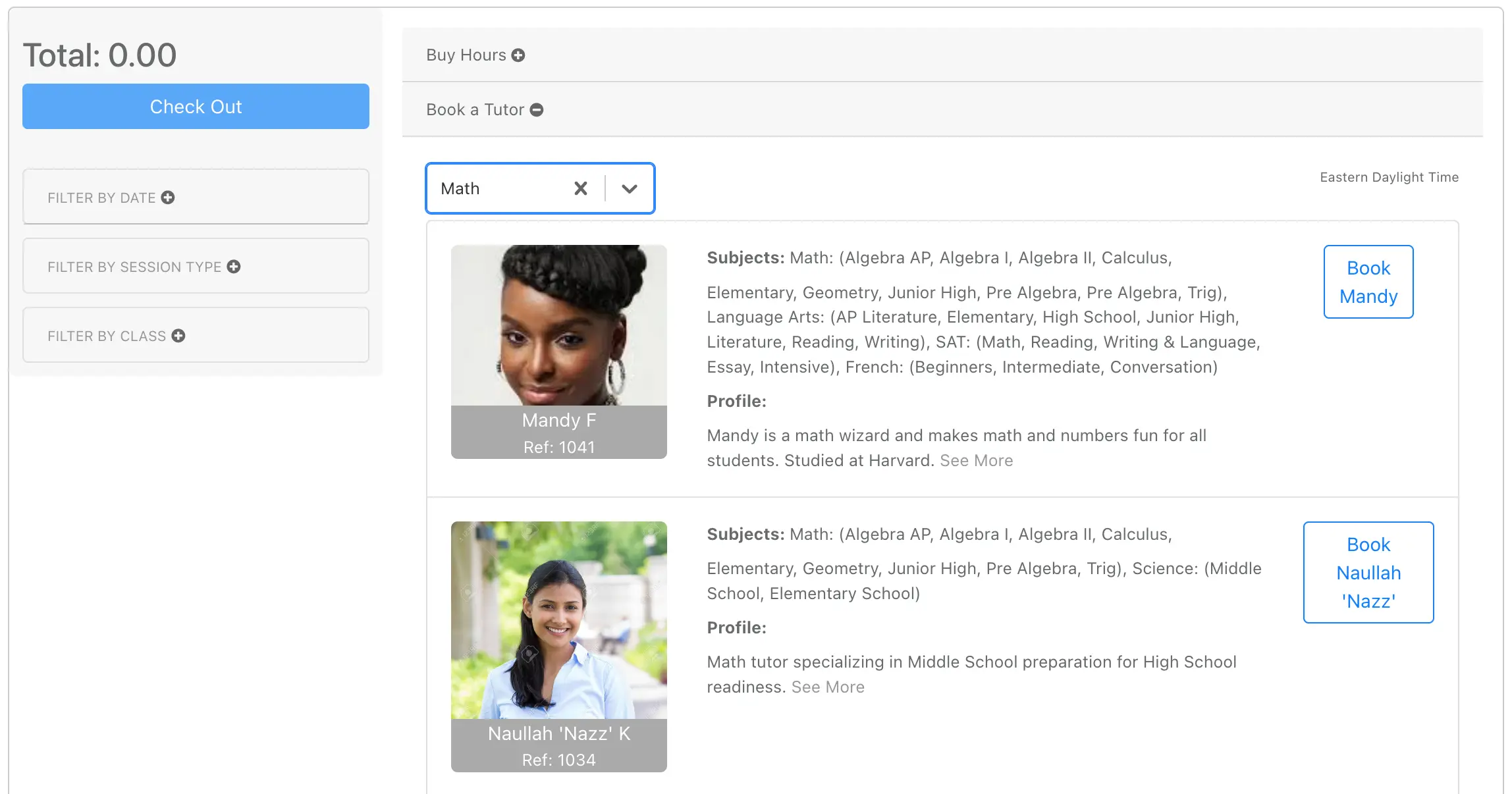Image resolution: width=1512 pixels, height=794 pixels.
Task: Click the plus icon on Filter by Date
Action: [x=168, y=198]
